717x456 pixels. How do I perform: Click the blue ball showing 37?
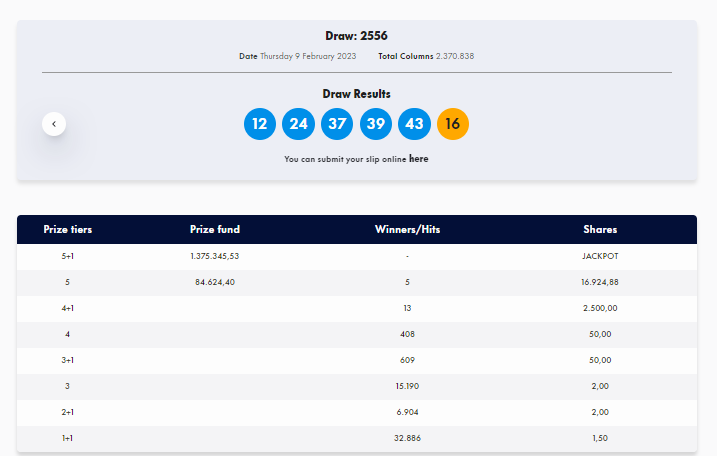tap(337, 124)
